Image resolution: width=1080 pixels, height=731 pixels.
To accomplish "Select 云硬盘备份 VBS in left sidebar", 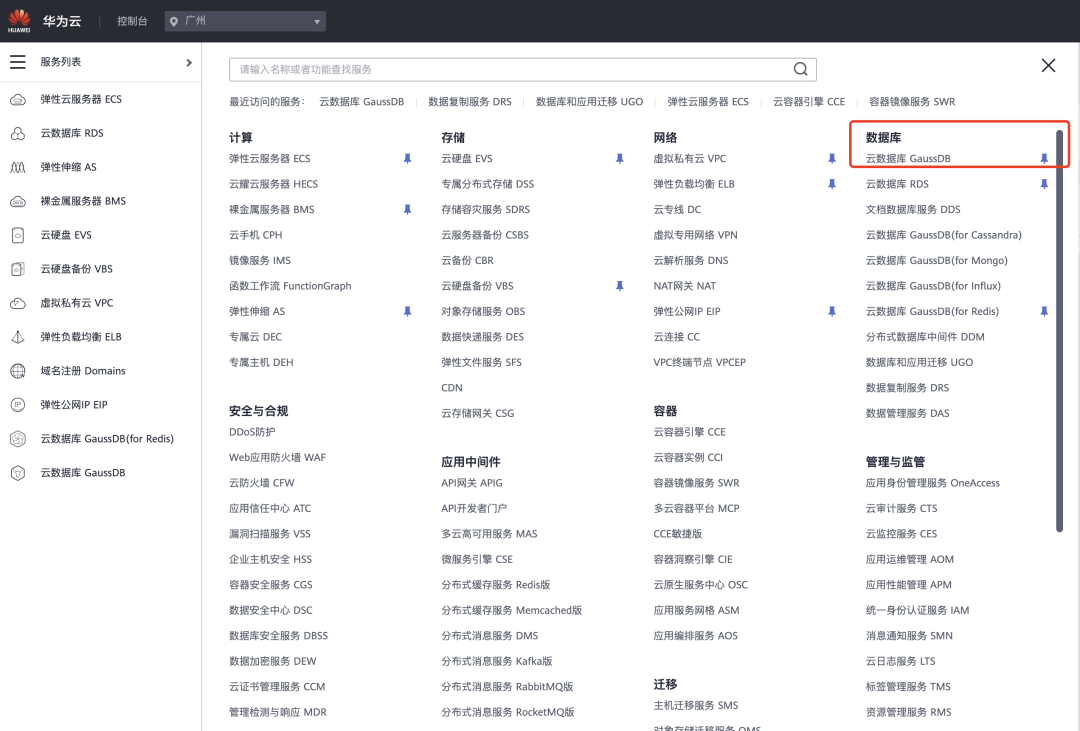I will (x=76, y=269).
